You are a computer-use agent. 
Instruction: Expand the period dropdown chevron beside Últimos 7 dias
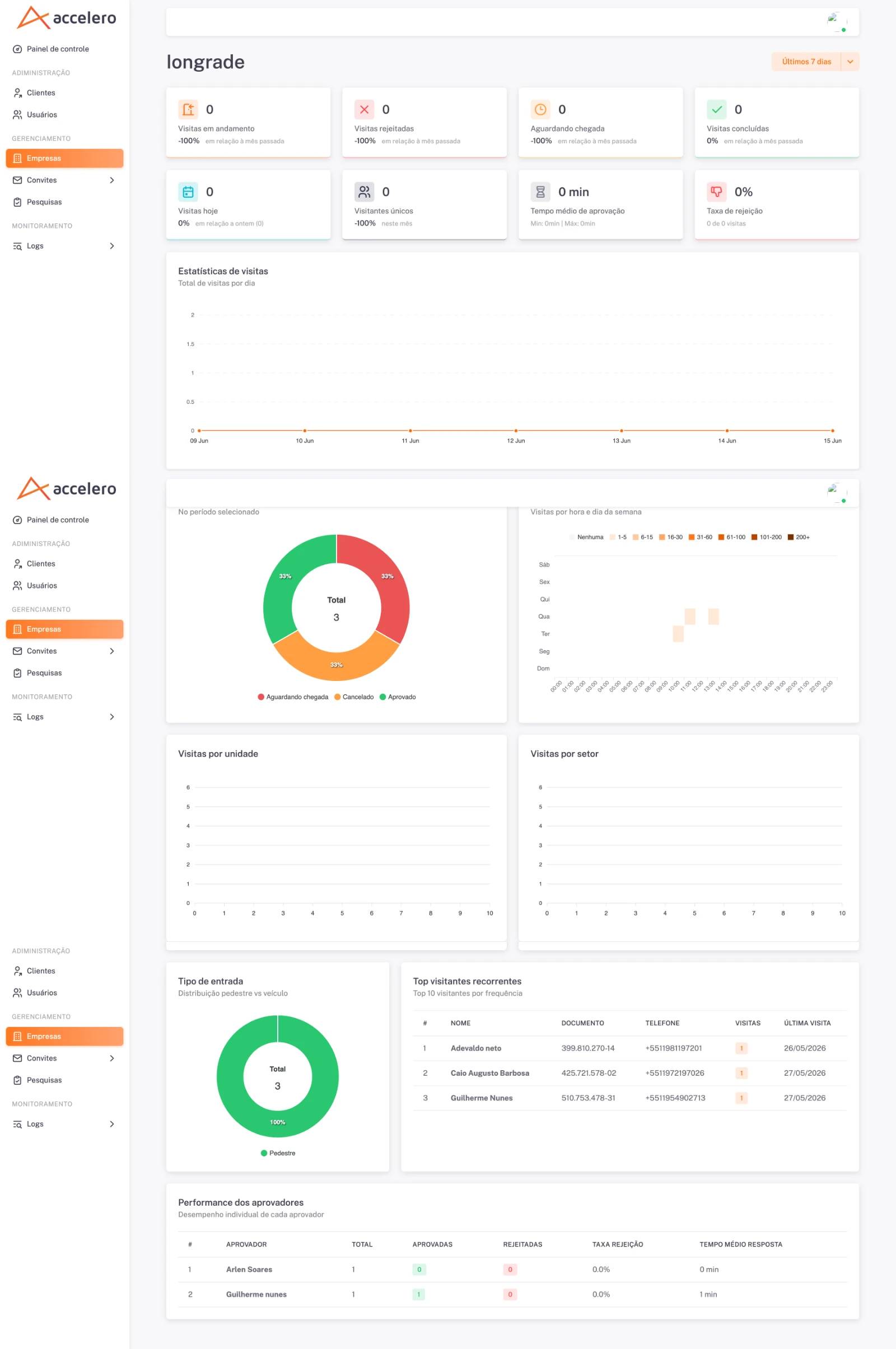850,62
